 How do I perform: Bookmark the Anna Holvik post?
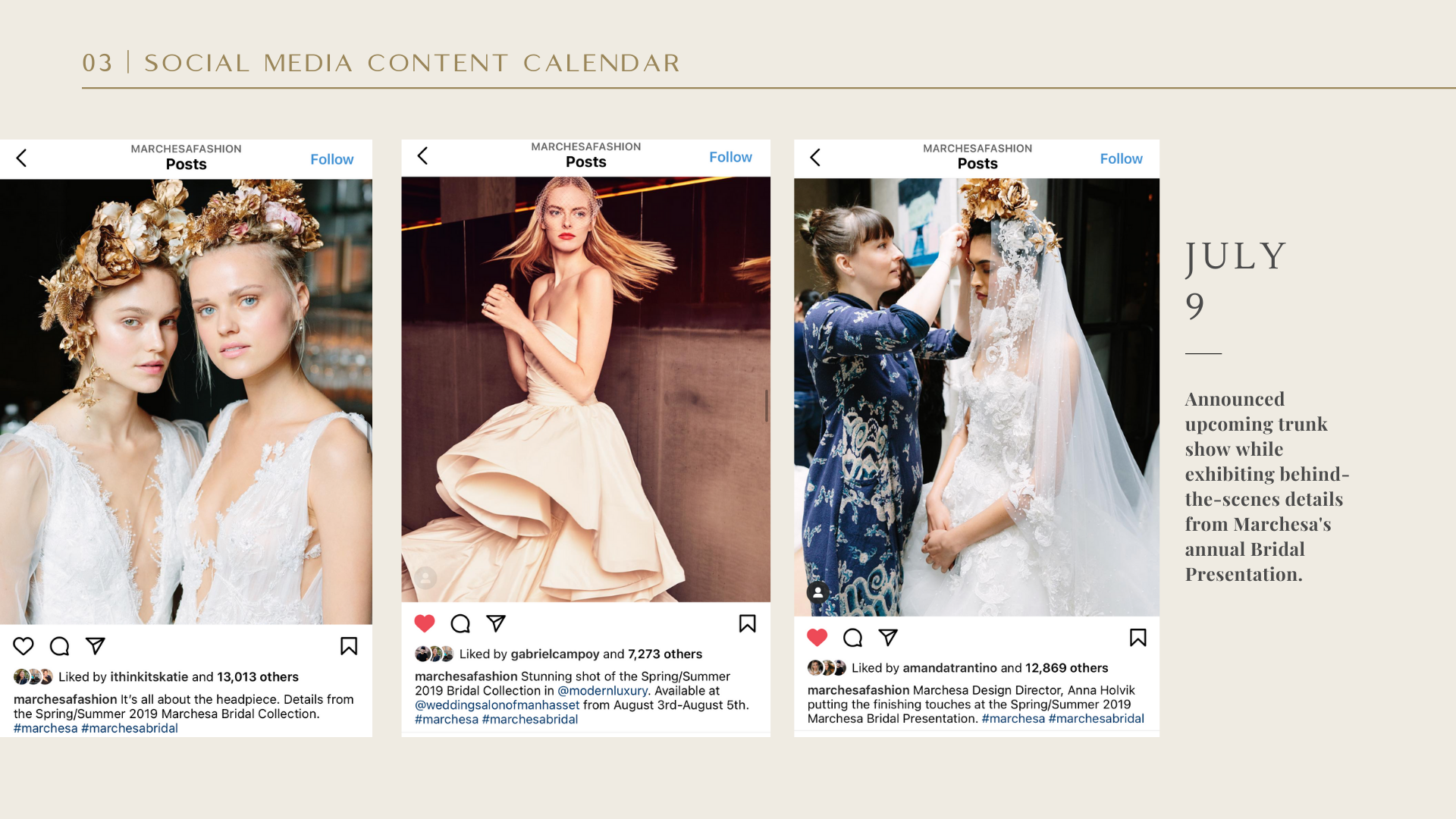pyautogui.click(x=1137, y=638)
